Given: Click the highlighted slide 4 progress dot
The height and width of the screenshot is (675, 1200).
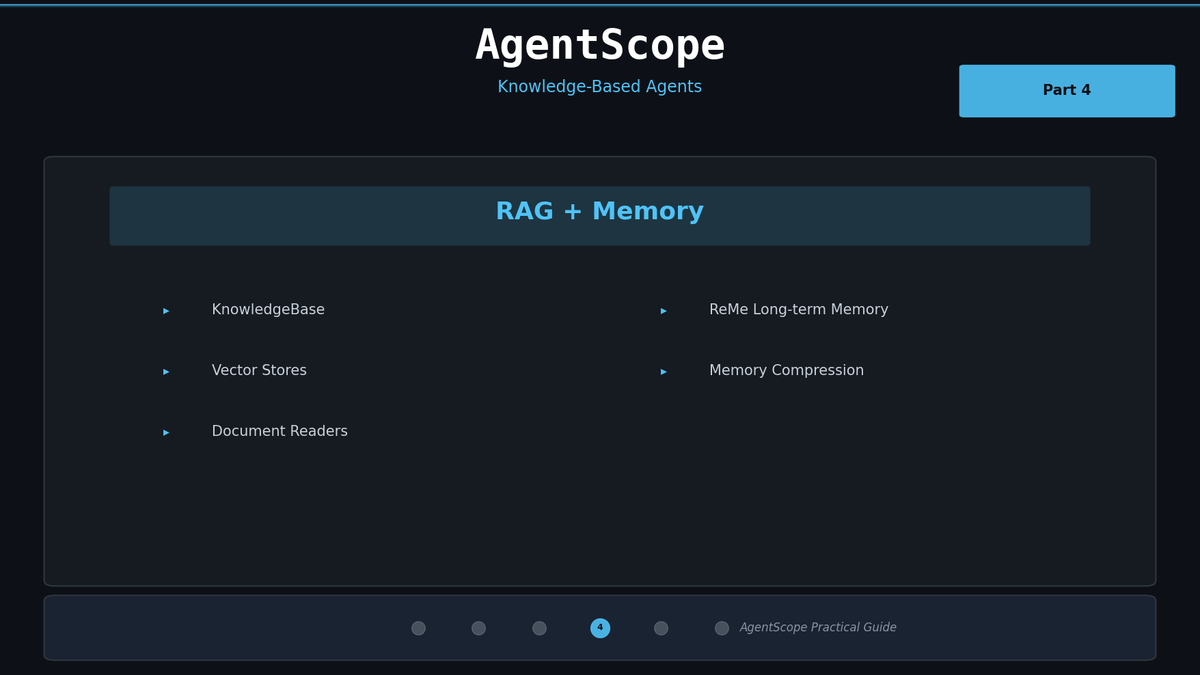Looking at the screenshot, I should point(600,628).
